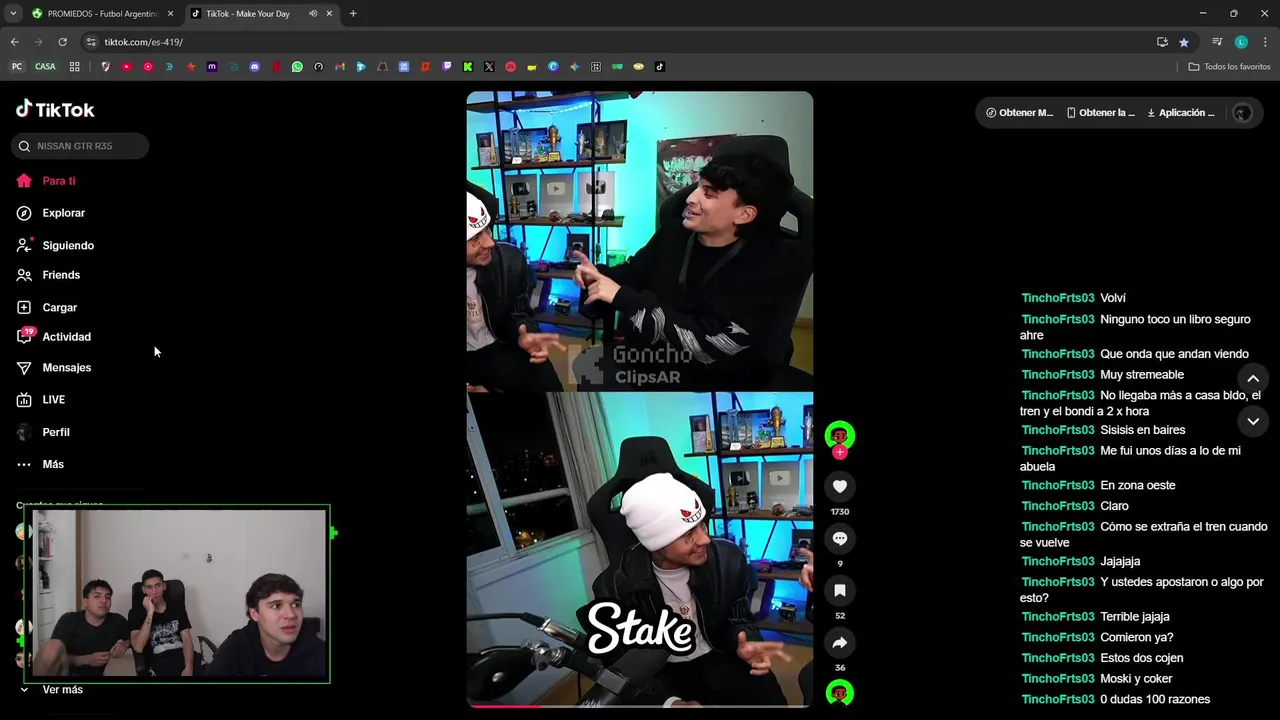This screenshot has height=720, width=1280.
Task: Click the TikTok logo
Action: [55, 109]
